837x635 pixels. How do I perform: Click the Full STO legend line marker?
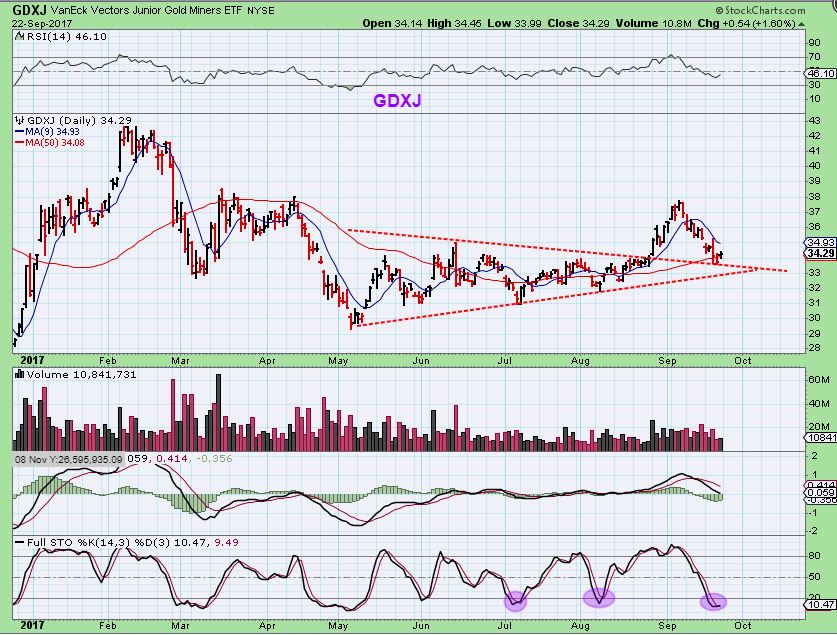(20, 543)
